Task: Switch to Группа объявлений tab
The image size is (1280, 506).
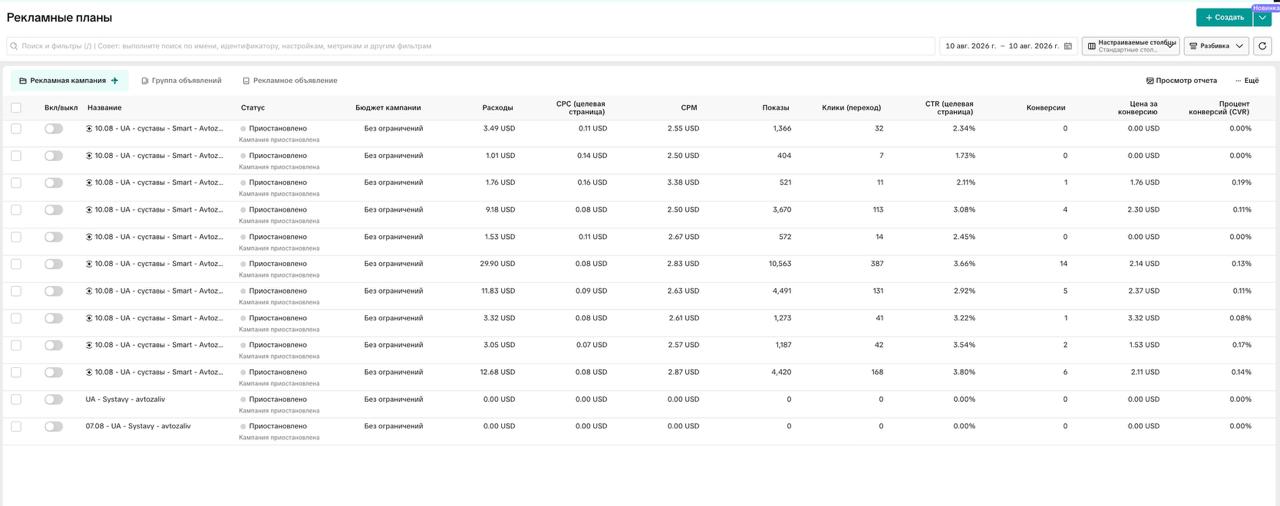Action: click(181, 80)
